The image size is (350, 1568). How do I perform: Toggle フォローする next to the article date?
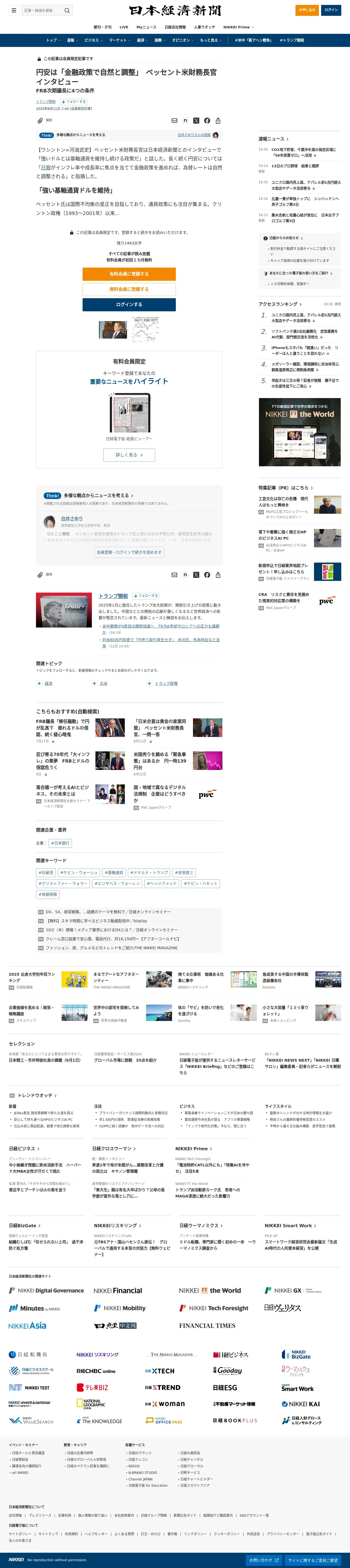[74, 102]
